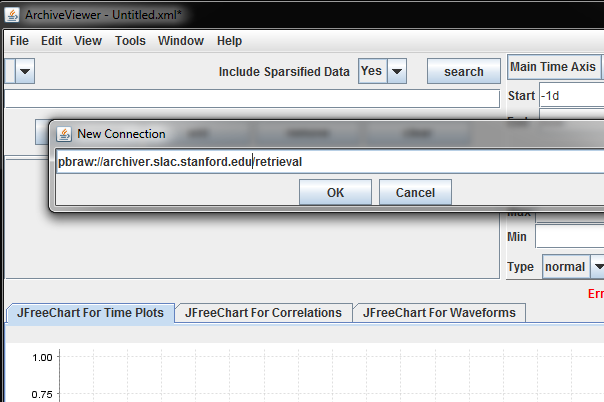Click the Include Sparsified Data label
Viewport: 604px width, 402px height.
(x=284, y=72)
